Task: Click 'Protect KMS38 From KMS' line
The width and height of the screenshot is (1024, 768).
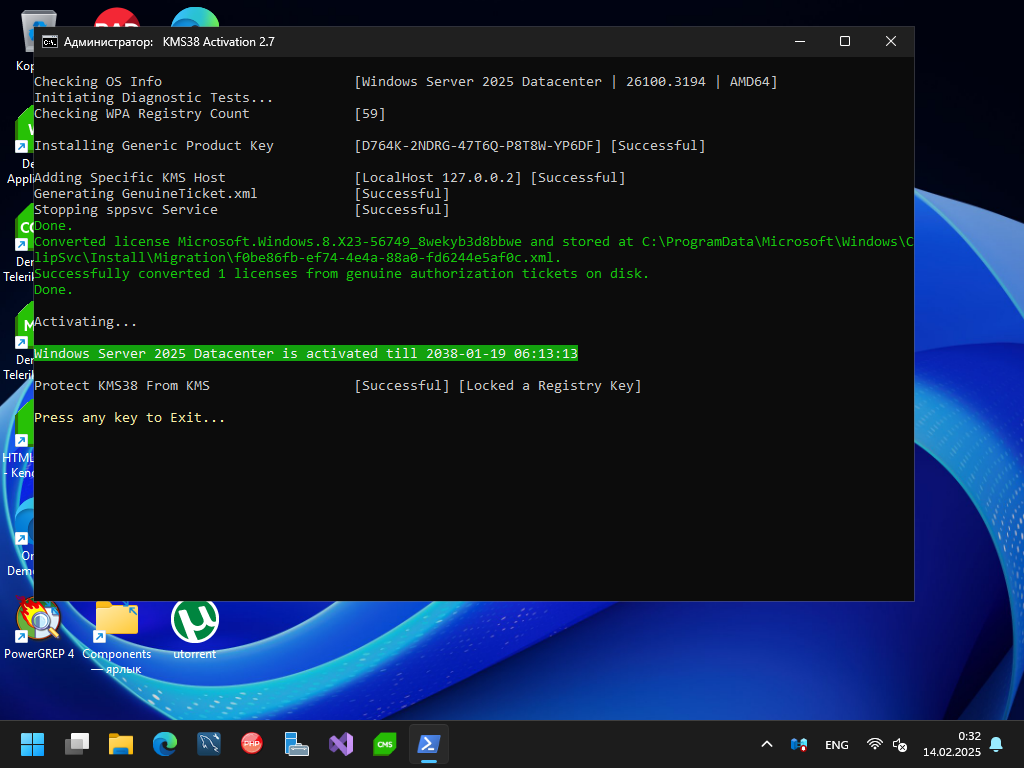Action: pos(121,385)
